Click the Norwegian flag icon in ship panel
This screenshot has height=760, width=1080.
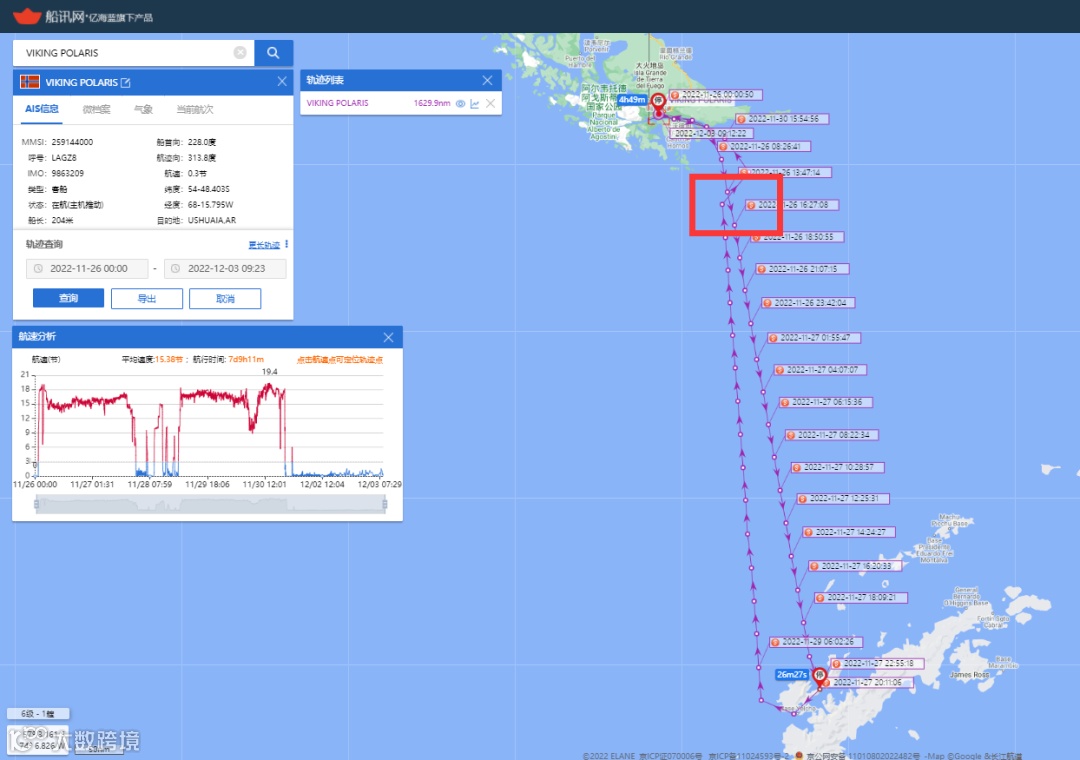[x=30, y=82]
